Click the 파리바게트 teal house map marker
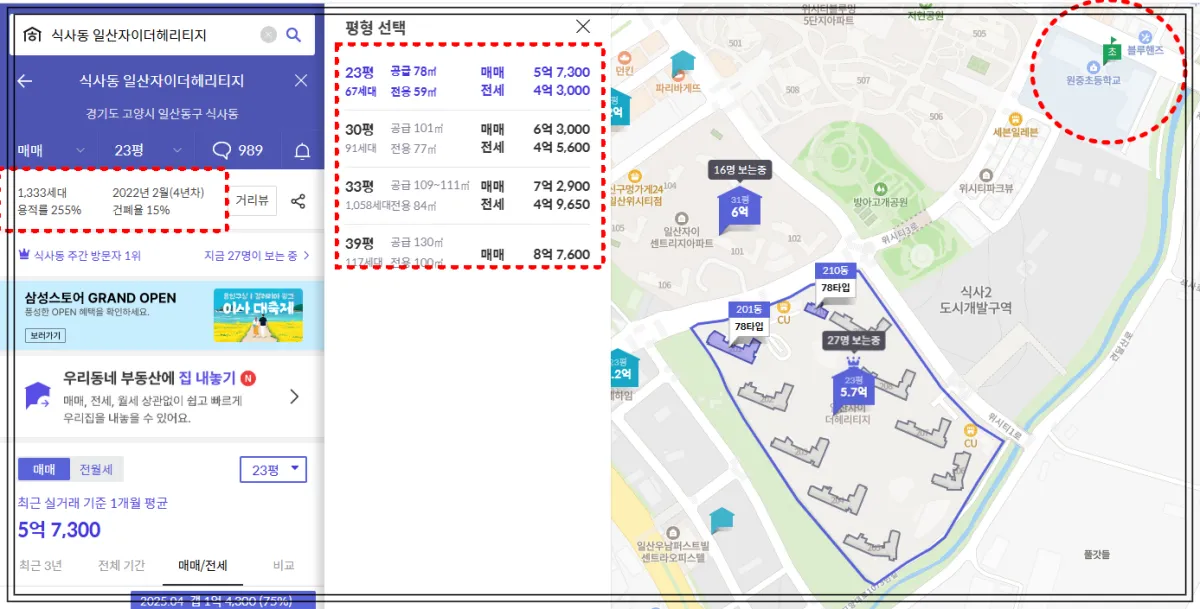1200x609 pixels. pos(682,63)
